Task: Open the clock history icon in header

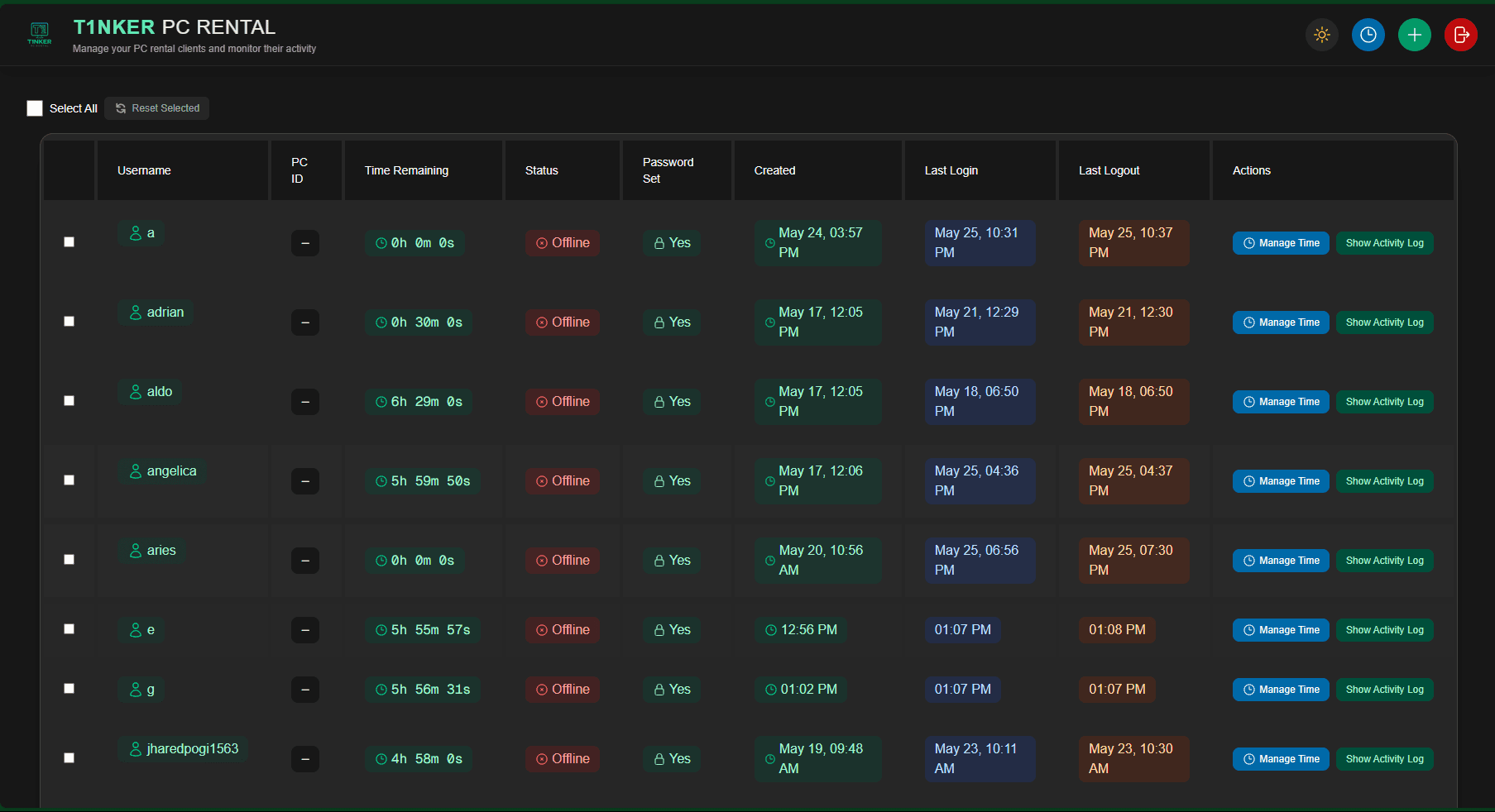Action: click(1368, 35)
